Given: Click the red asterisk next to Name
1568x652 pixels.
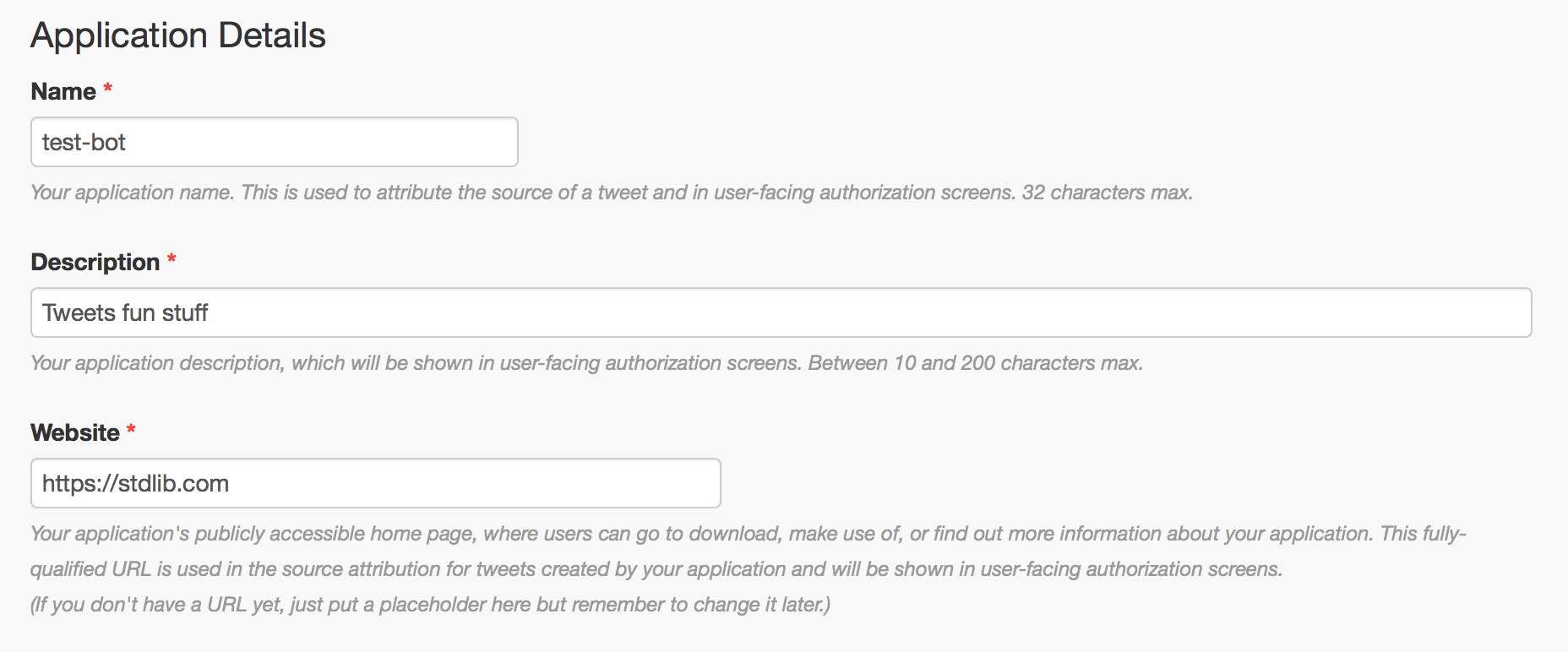Looking at the screenshot, I should coord(108,89).
